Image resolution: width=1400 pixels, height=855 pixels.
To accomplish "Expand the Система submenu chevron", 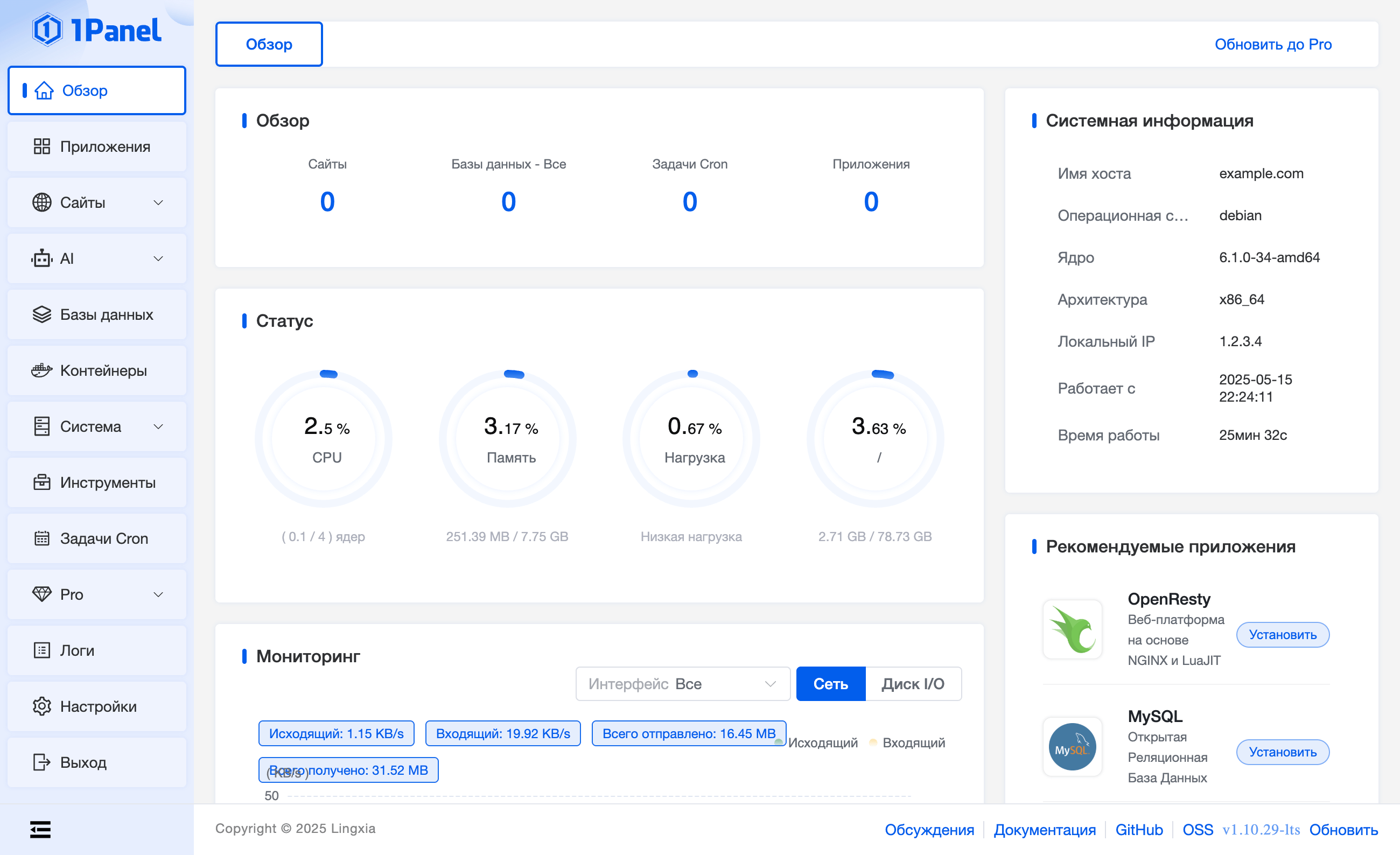I will tap(158, 426).
